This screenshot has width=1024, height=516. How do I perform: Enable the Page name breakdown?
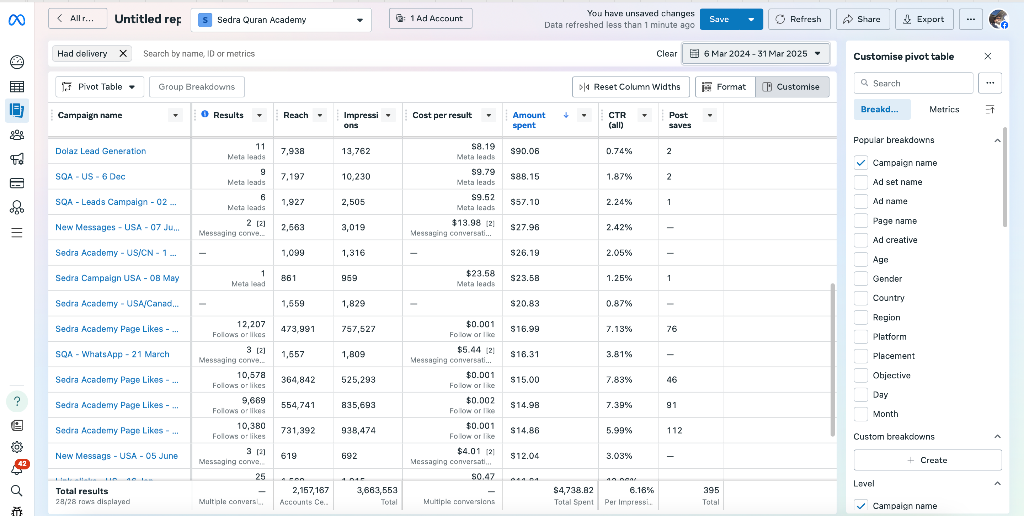tap(861, 221)
